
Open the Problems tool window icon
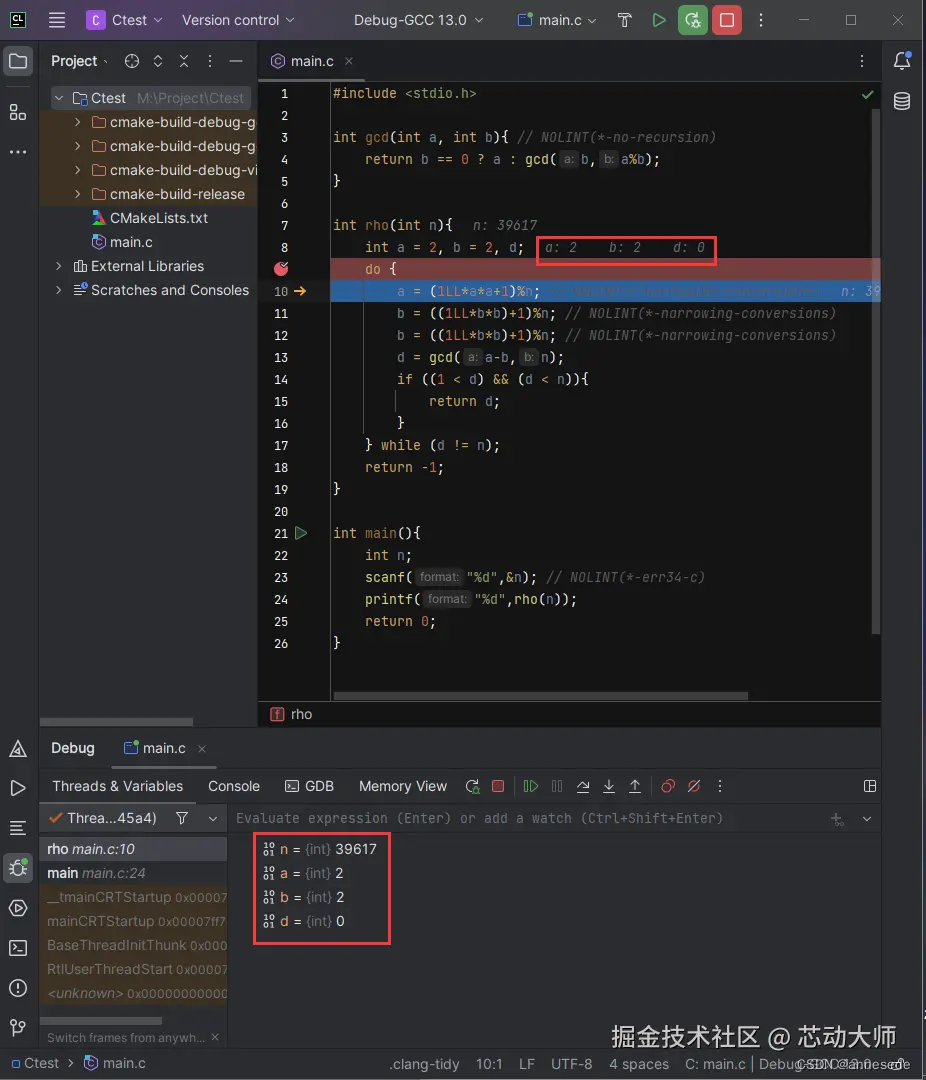pyautogui.click(x=18, y=988)
